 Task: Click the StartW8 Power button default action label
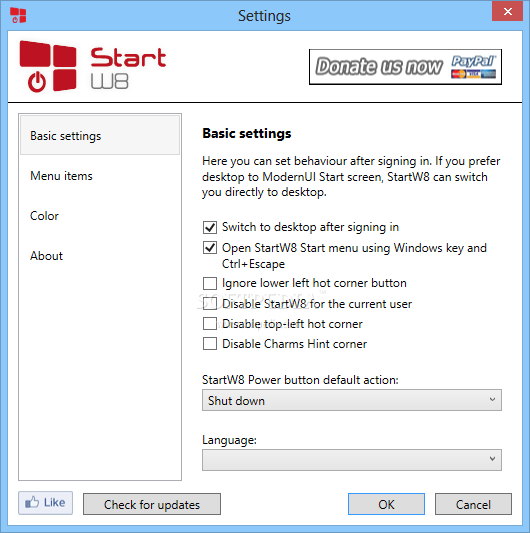pos(300,380)
